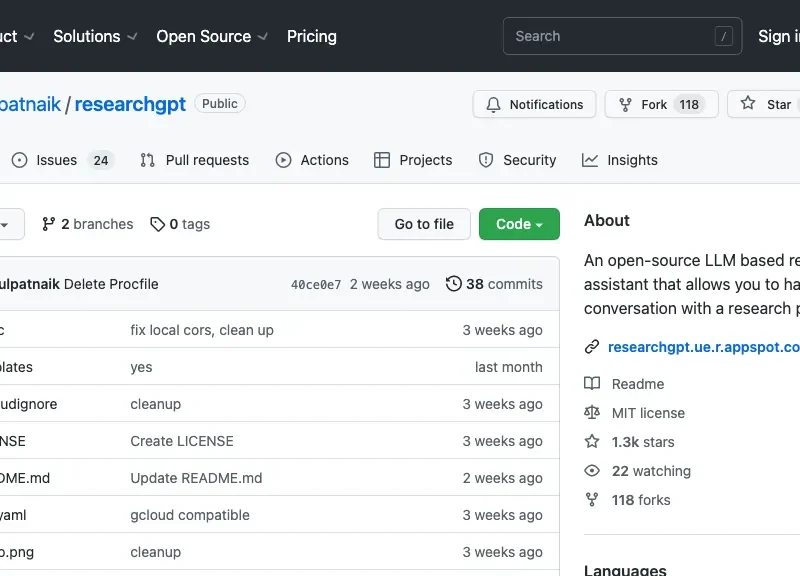Viewport: 800px width, 576px height.
Task: Click the Go to file button
Action: (424, 224)
